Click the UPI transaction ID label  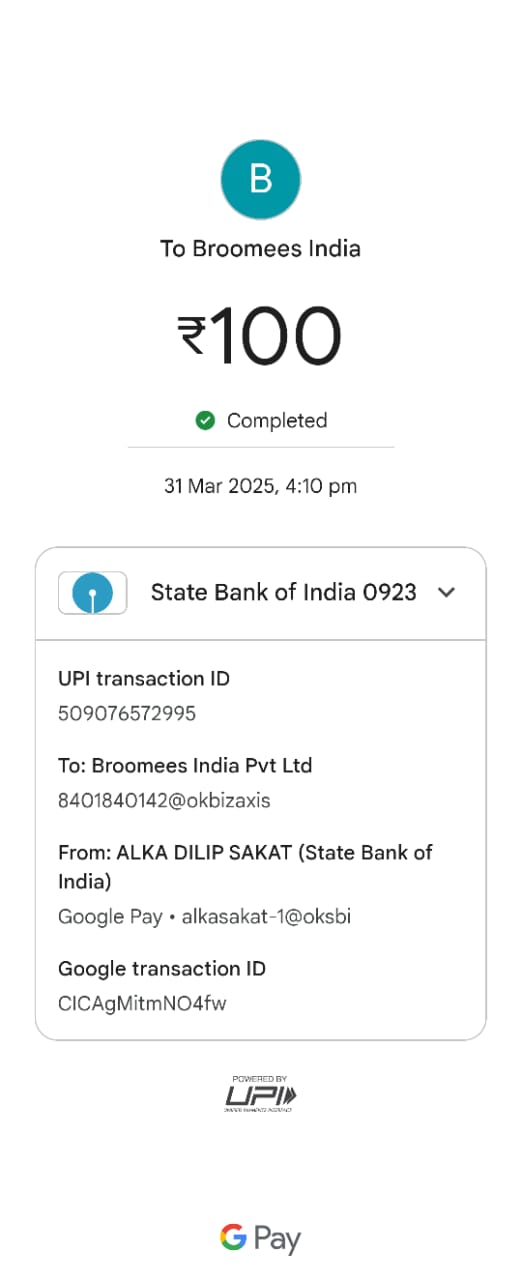click(144, 679)
